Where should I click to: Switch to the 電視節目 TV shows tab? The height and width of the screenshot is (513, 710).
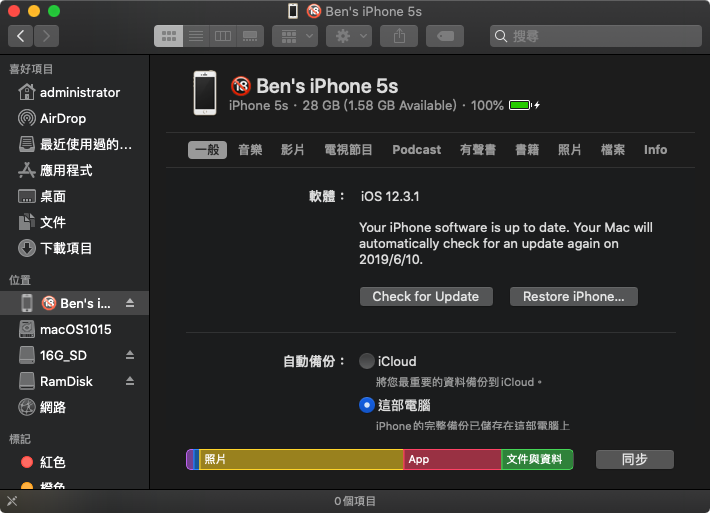click(348, 149)
